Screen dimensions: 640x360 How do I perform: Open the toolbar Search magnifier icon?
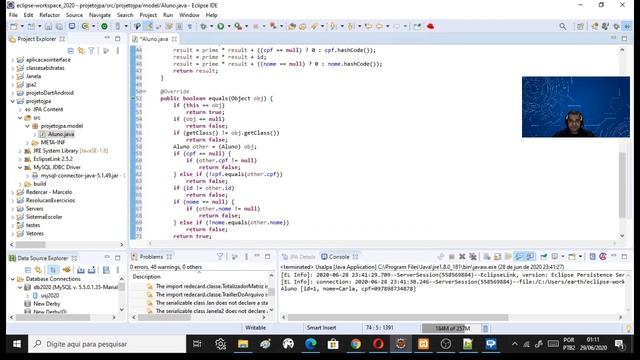click(563, 27)
